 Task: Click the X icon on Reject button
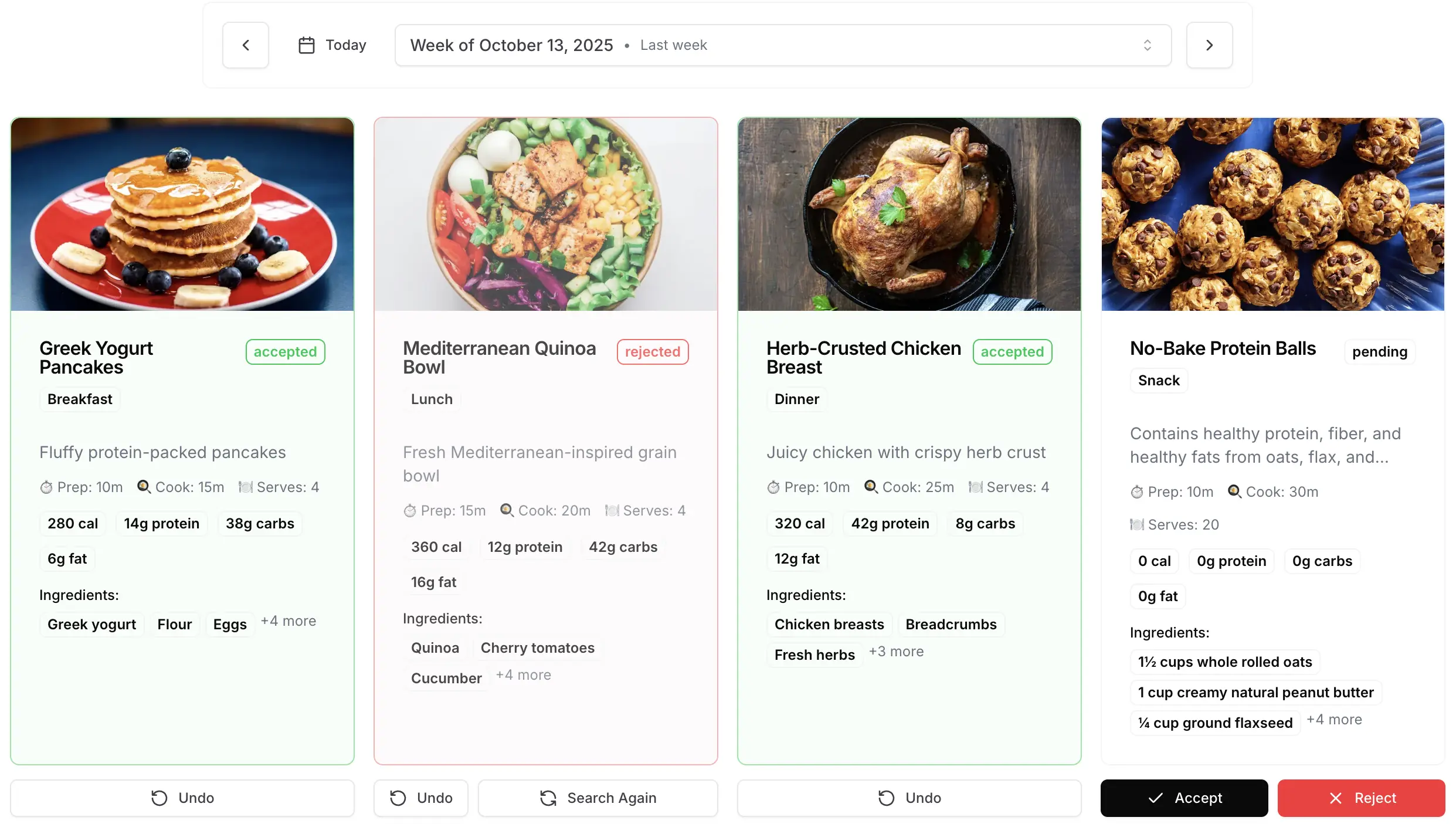pyautogui.click(x=1336, y=798)
